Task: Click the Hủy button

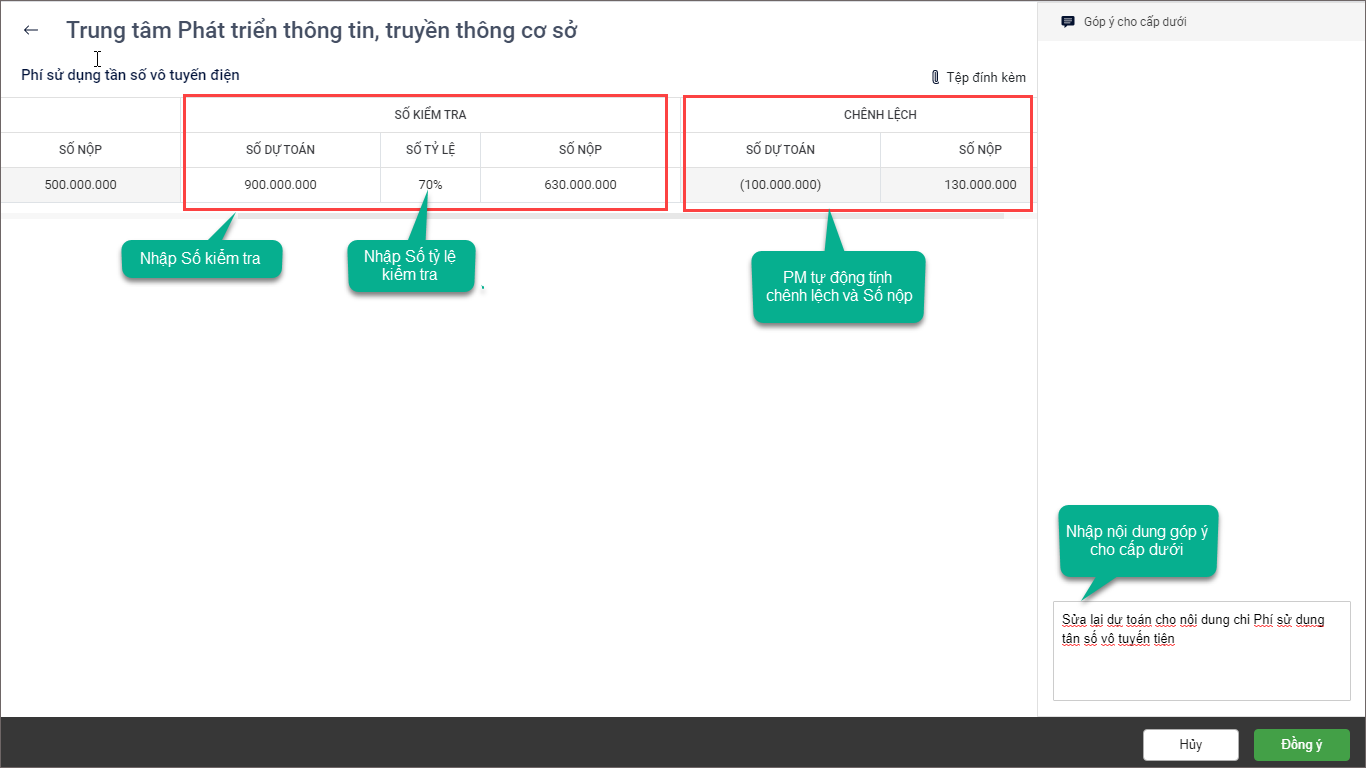Action: (x=1190, y=744)
